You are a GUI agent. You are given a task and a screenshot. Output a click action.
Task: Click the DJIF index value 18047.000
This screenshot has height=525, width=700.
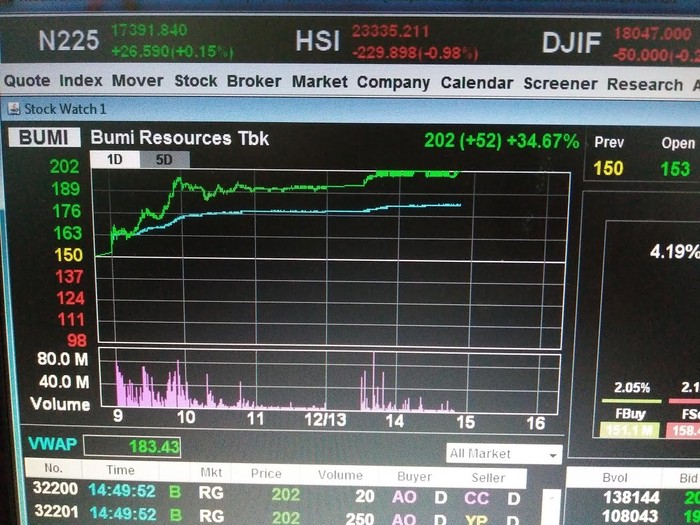(x=653, y=33)
